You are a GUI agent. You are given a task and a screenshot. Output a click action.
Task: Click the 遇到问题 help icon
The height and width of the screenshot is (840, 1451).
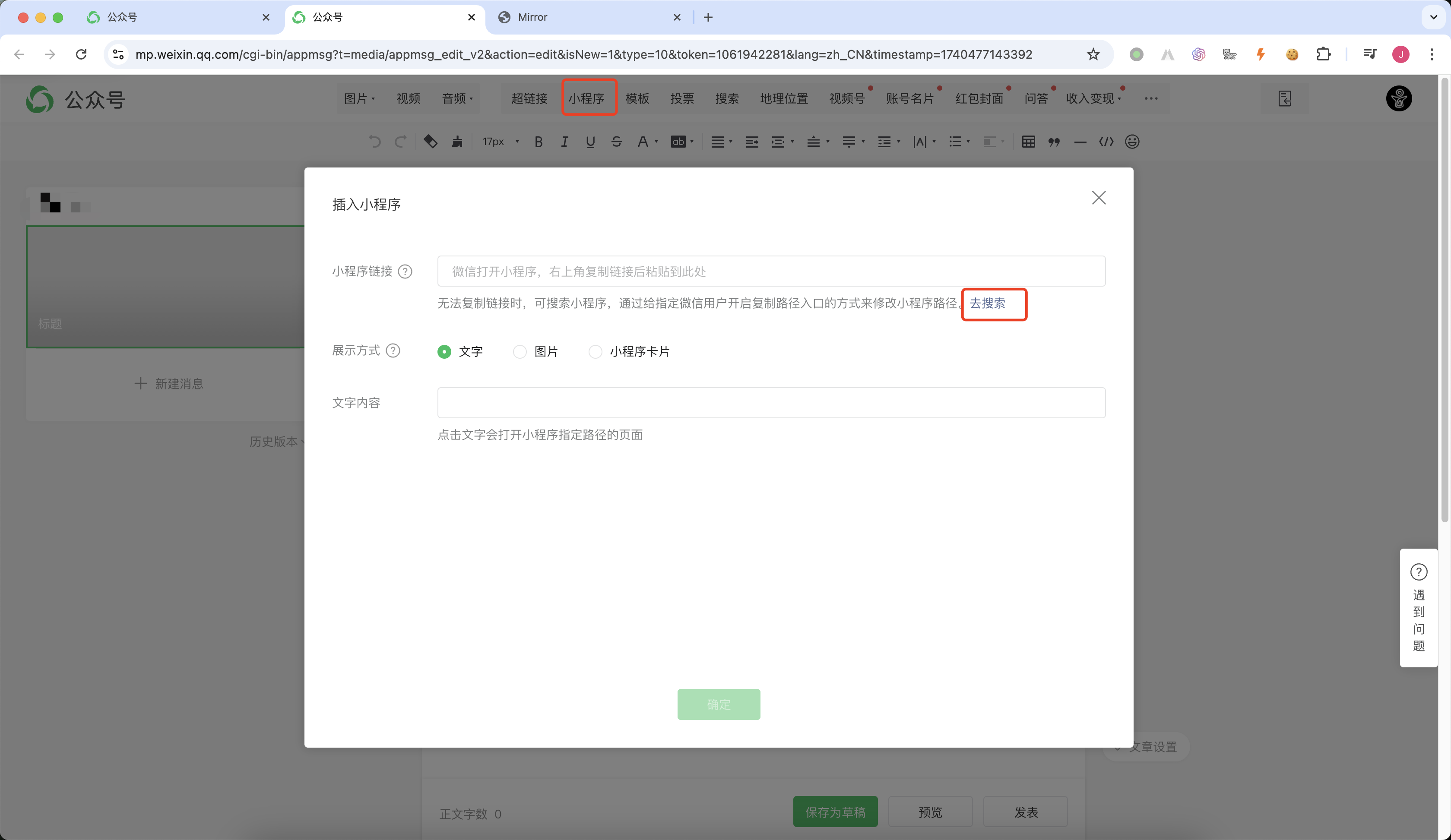[x=1419, y=572]
